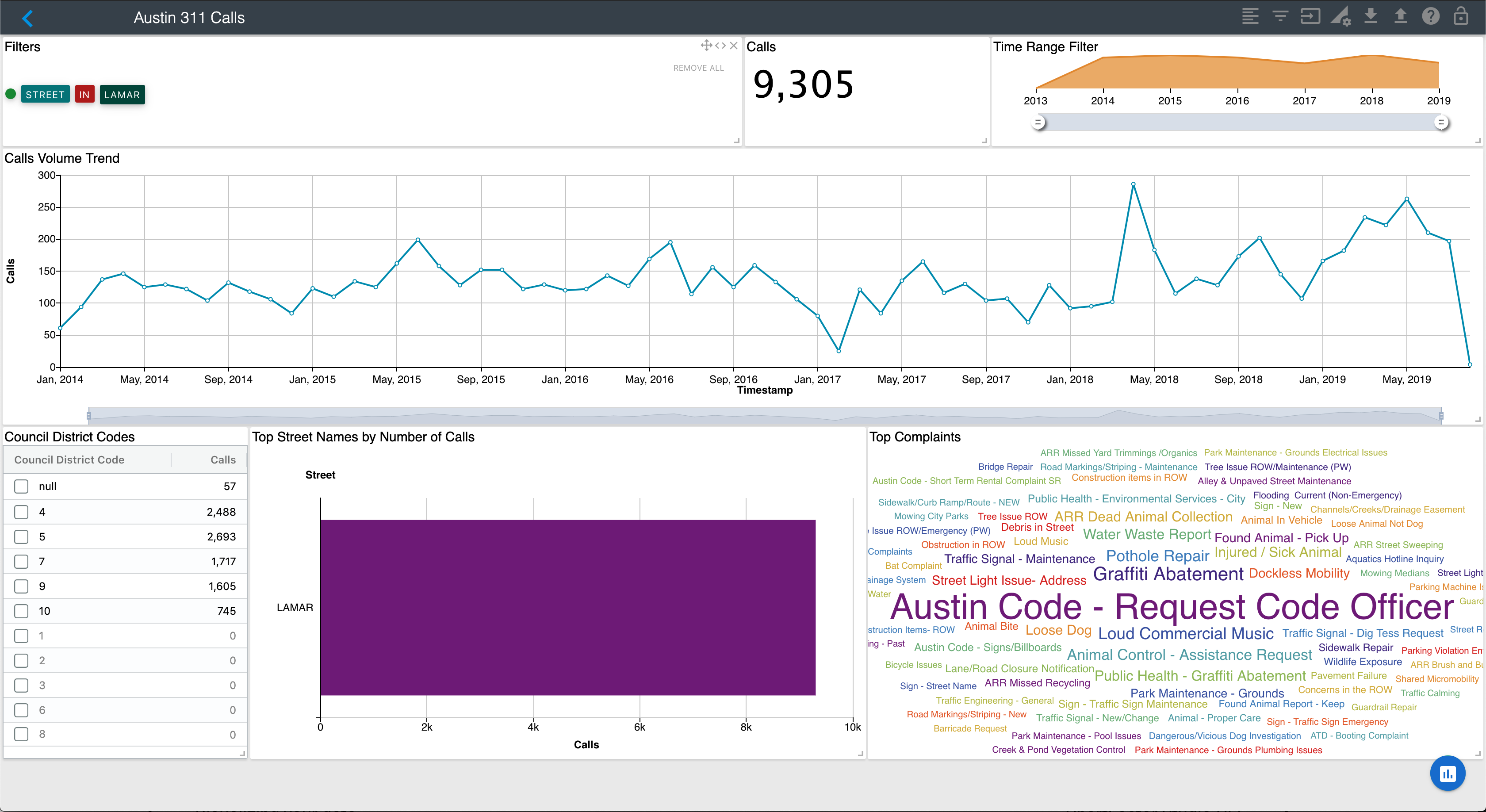Viewport: 1486px width, 812px height.
Task: Open the help question mark icon
Action: 1431,16
